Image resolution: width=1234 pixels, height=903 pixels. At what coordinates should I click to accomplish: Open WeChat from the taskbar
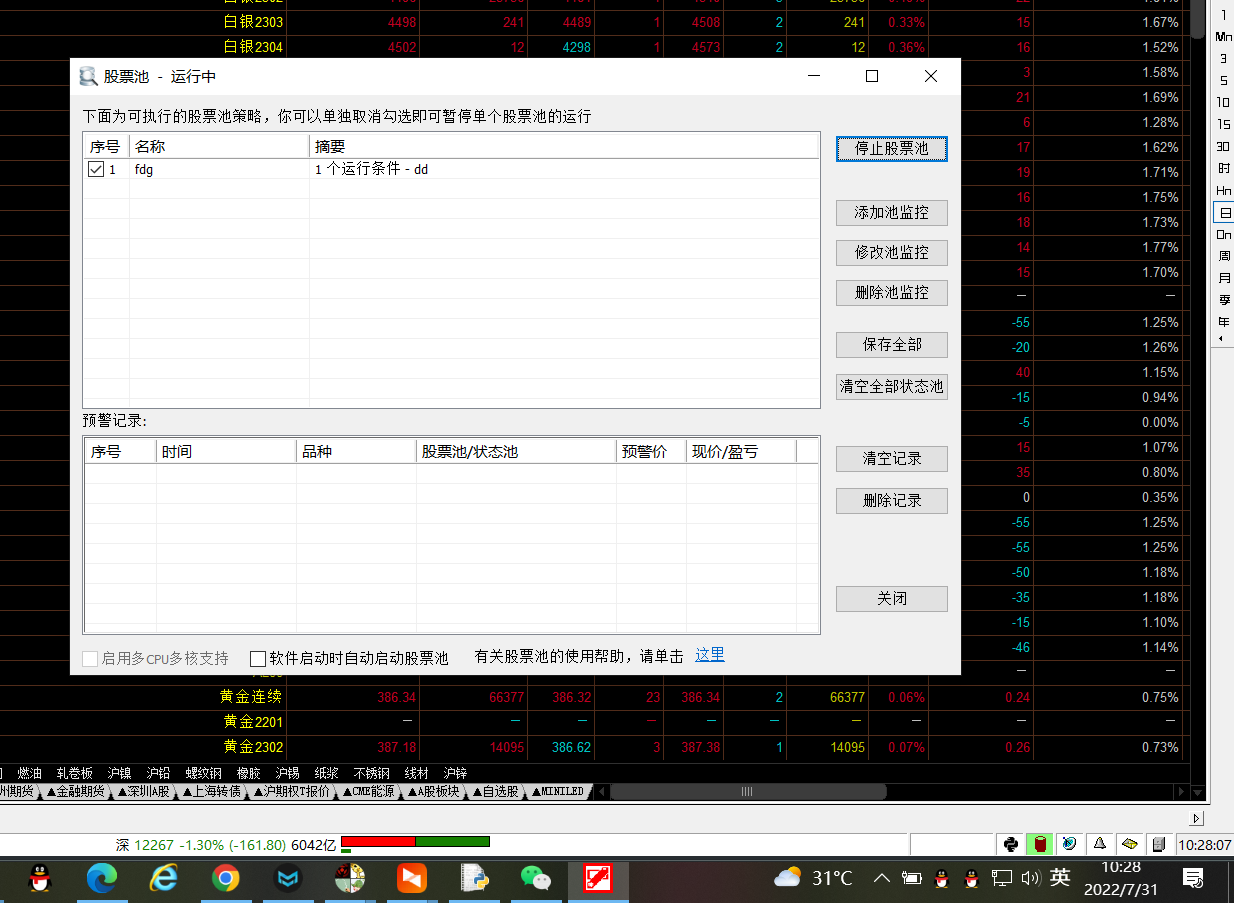tap(536, 879)
